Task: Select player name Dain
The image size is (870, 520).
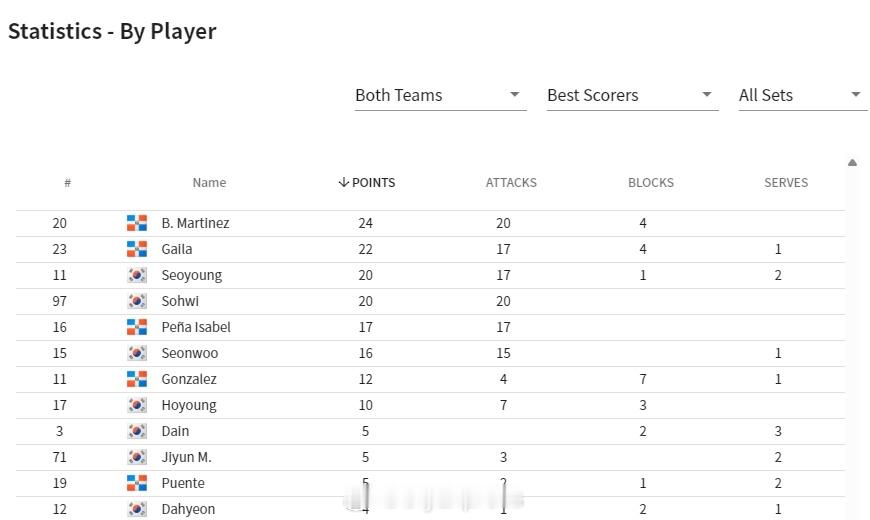Action: click(x=175, y=431)
